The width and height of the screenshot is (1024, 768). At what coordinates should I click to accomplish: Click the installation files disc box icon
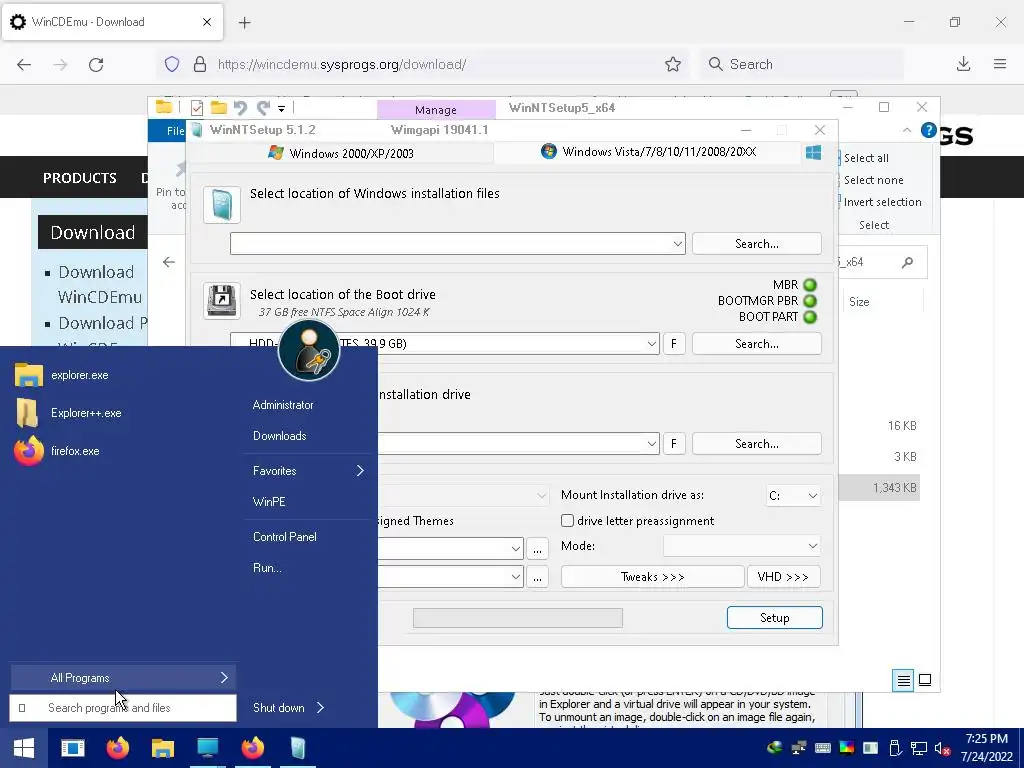pos(222,205)
